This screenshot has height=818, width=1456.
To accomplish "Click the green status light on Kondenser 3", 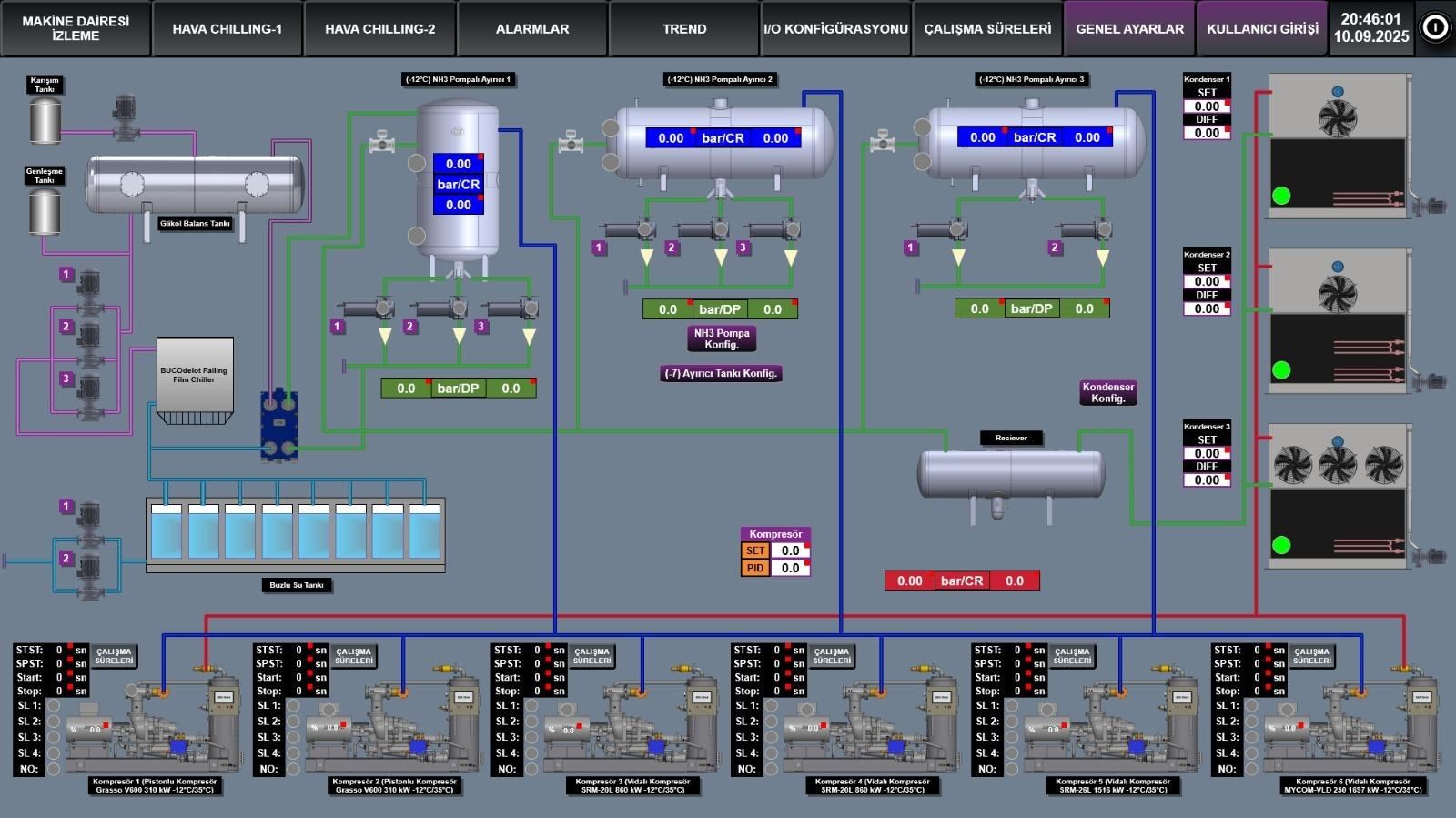I will [x=1281, y=545].
